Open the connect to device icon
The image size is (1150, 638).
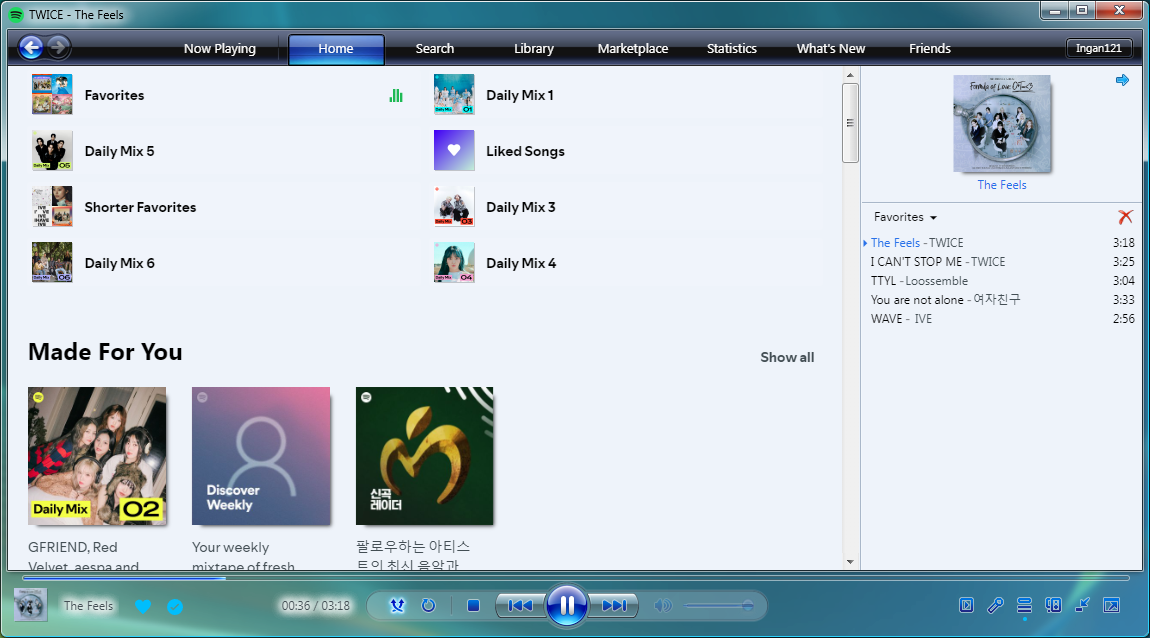click(x=1053, y=605)
